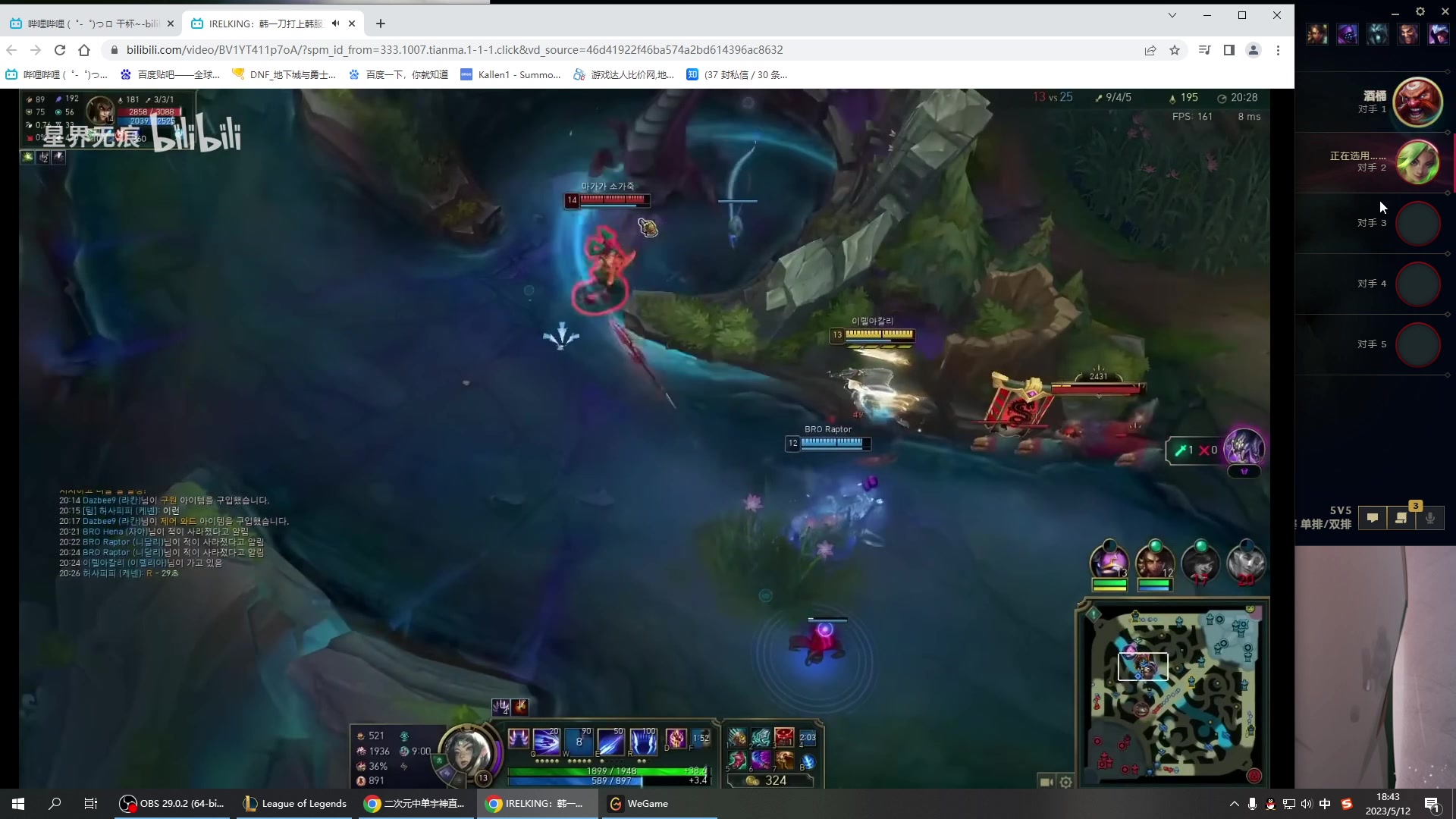
Task: Click the W ability on cooldown
Action: (579, 742)
